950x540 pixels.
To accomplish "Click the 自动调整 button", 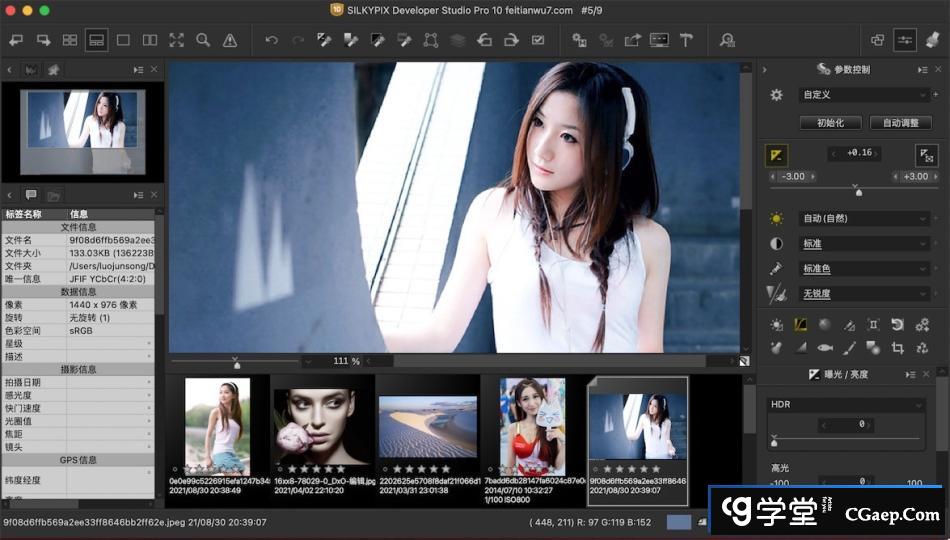I will [900, 123].
